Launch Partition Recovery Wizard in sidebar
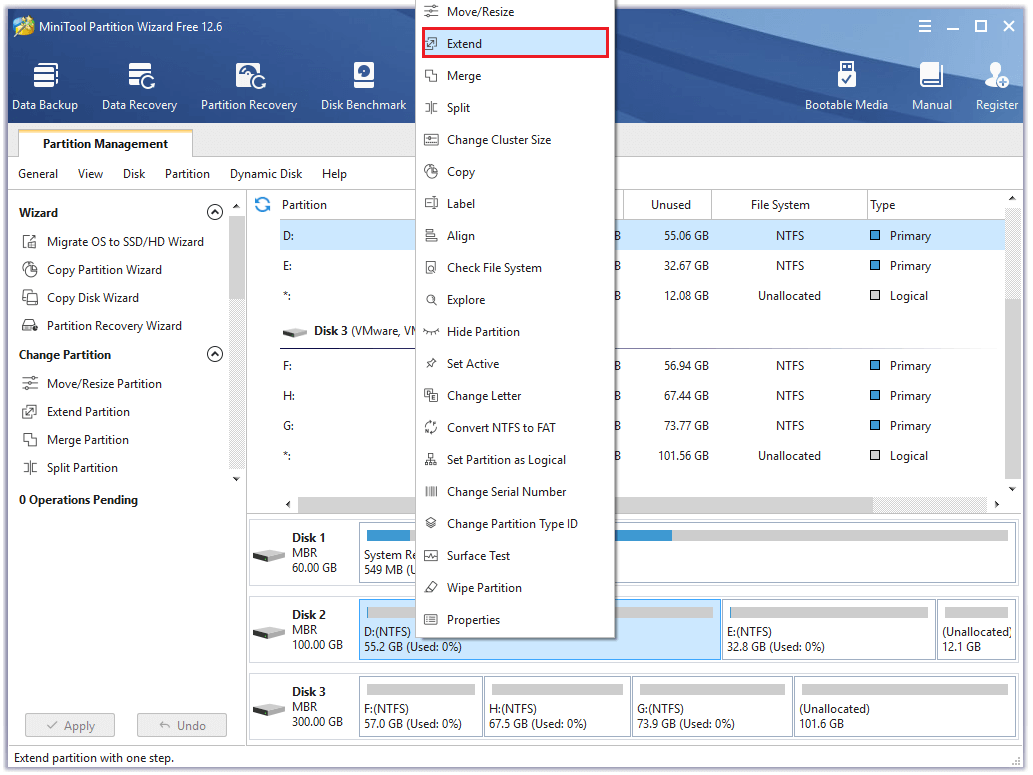The image size is (1033, 775). click(102, 326)
